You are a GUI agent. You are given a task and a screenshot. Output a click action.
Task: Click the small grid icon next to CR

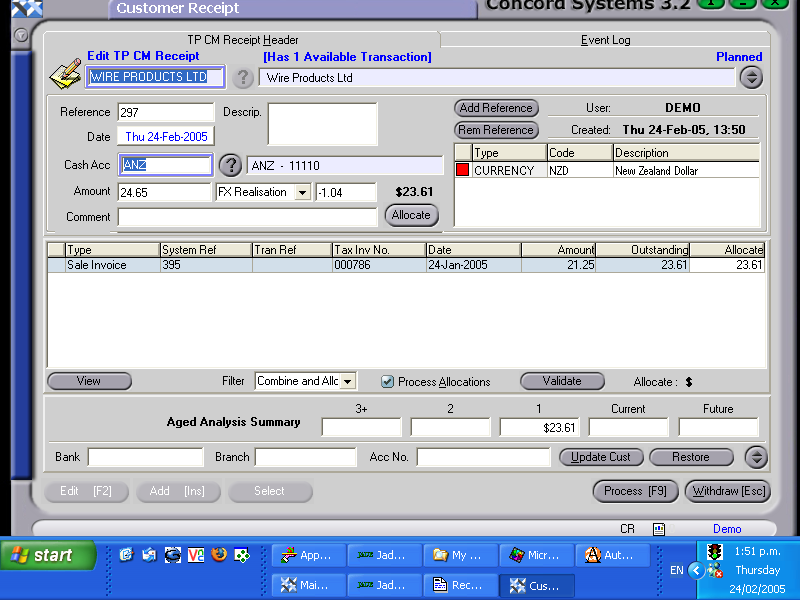click(657, 528)
